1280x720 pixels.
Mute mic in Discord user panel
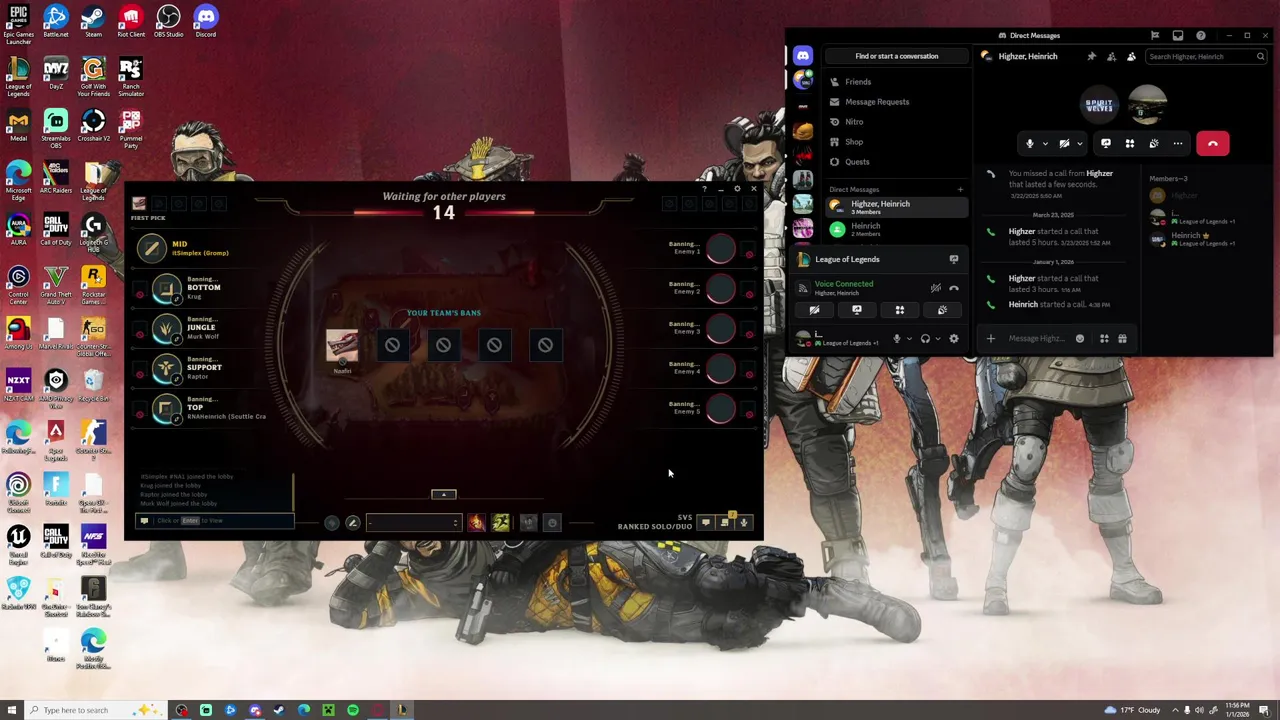point(896,339)
